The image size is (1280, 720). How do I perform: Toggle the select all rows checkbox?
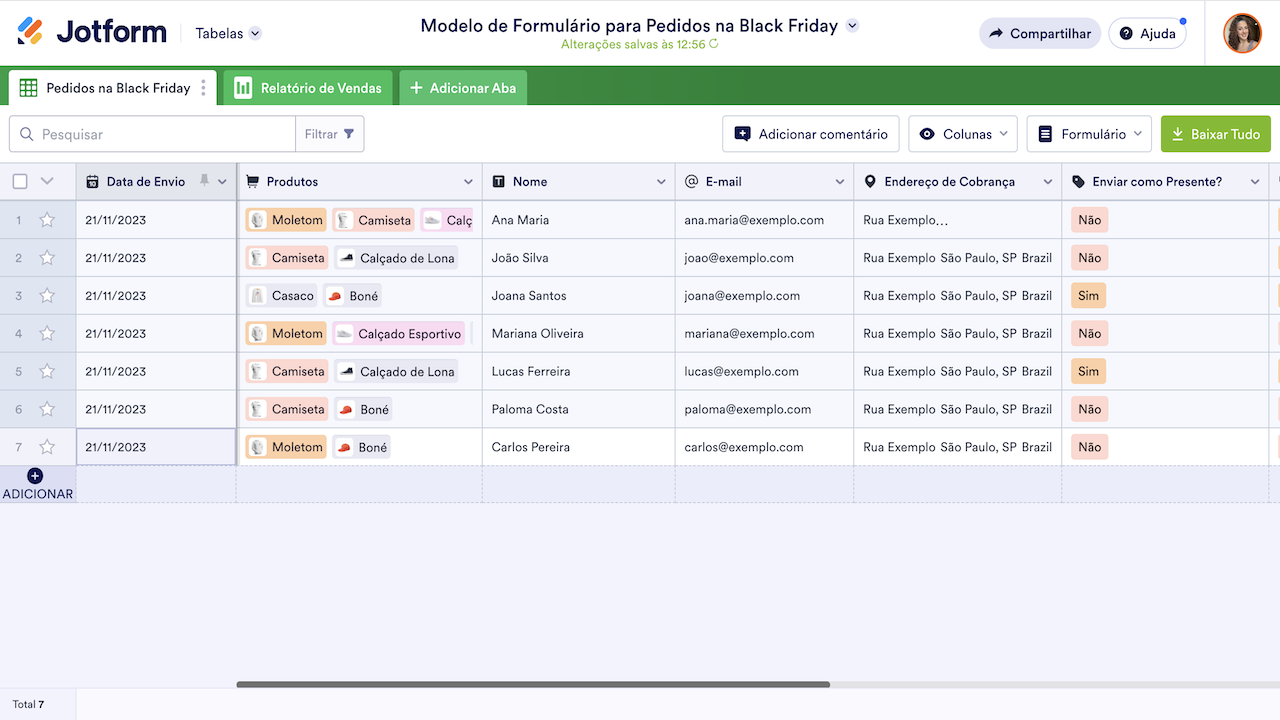[x=20, y=181]
